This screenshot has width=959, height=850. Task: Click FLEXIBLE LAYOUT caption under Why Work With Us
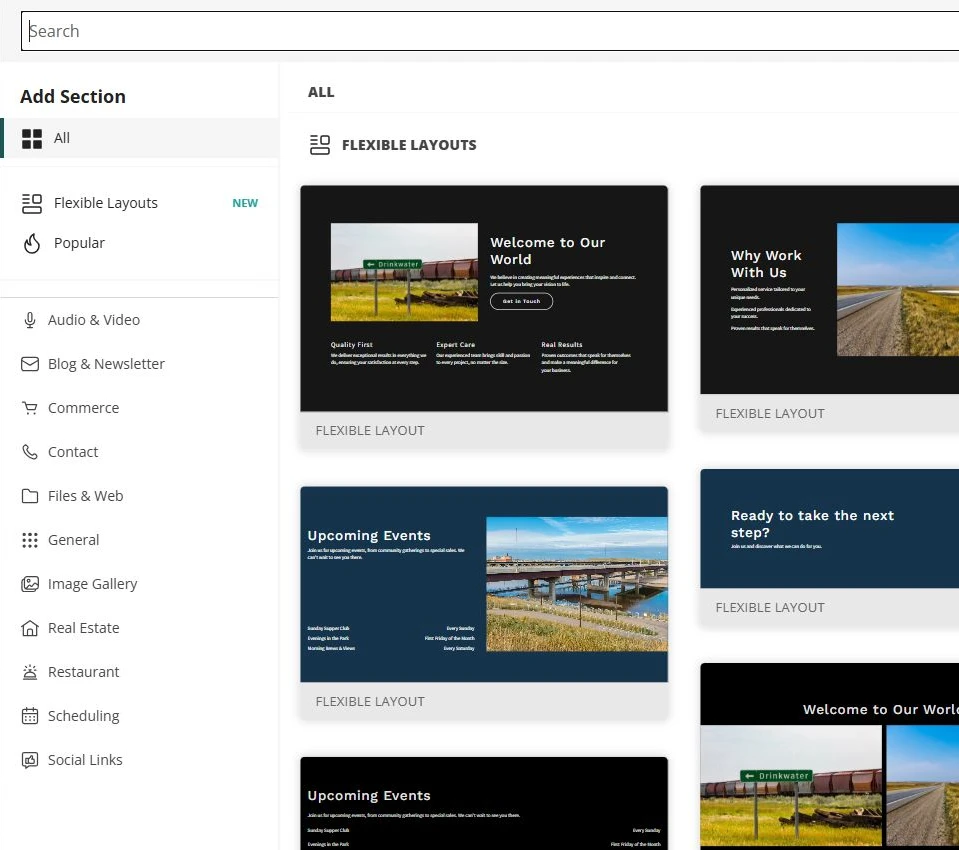tap(770, 413)
